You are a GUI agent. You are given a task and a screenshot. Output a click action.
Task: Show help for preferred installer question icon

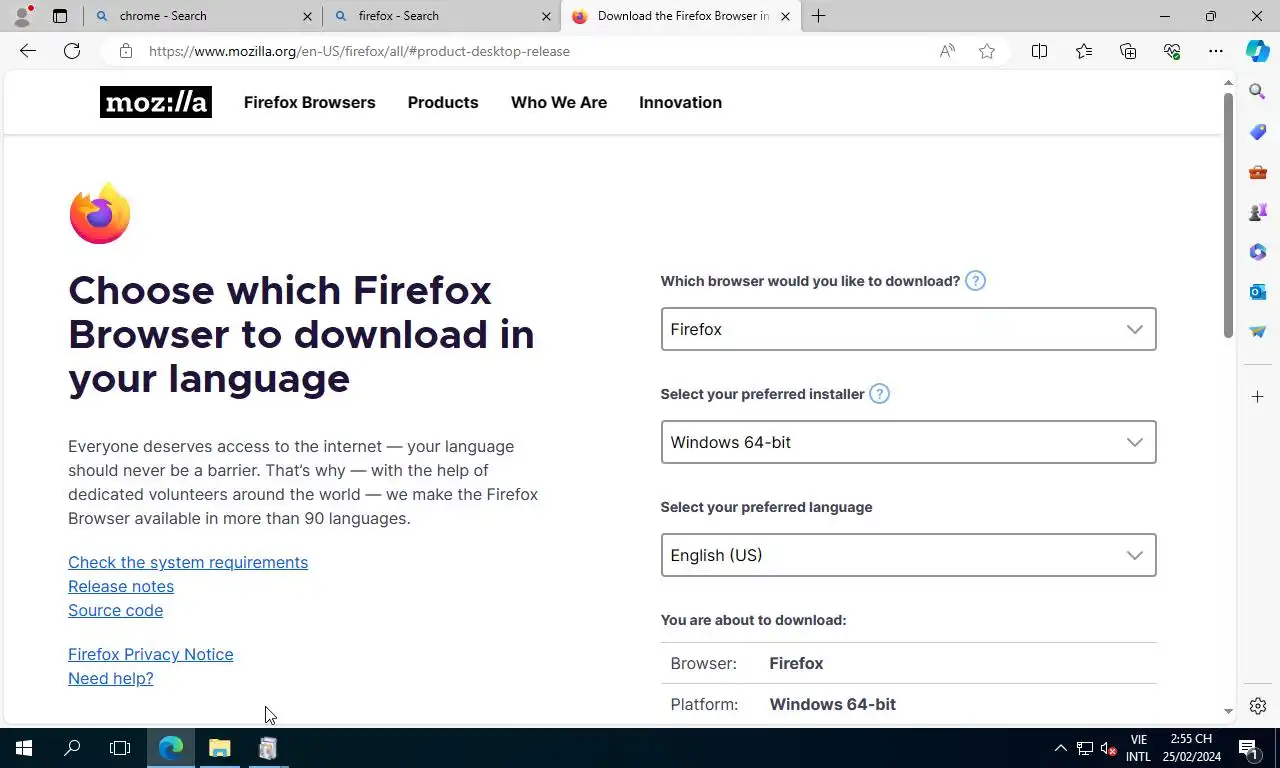click(x=879, y=394)
